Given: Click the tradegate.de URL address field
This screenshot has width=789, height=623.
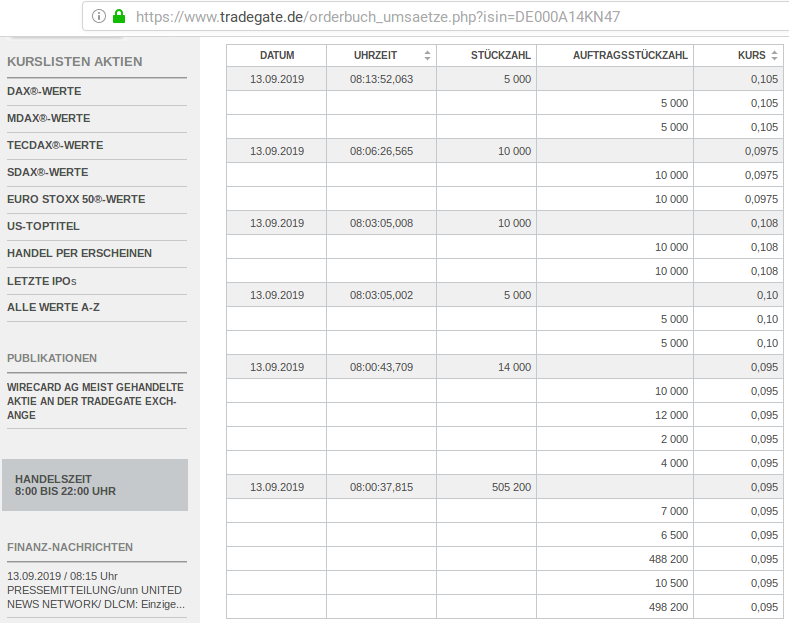Looking at the screenshot, I should 377,17.
